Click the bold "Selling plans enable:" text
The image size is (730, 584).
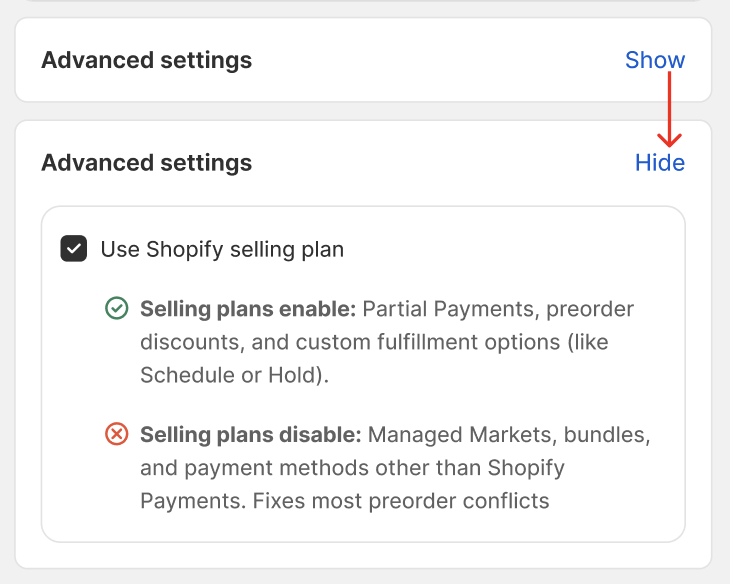point(248,308)
